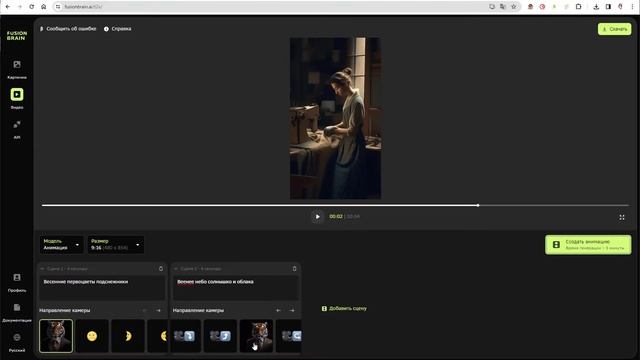Open the translate page icon in address bar
This screenshot has height=360, width=640.
(503, 7)
